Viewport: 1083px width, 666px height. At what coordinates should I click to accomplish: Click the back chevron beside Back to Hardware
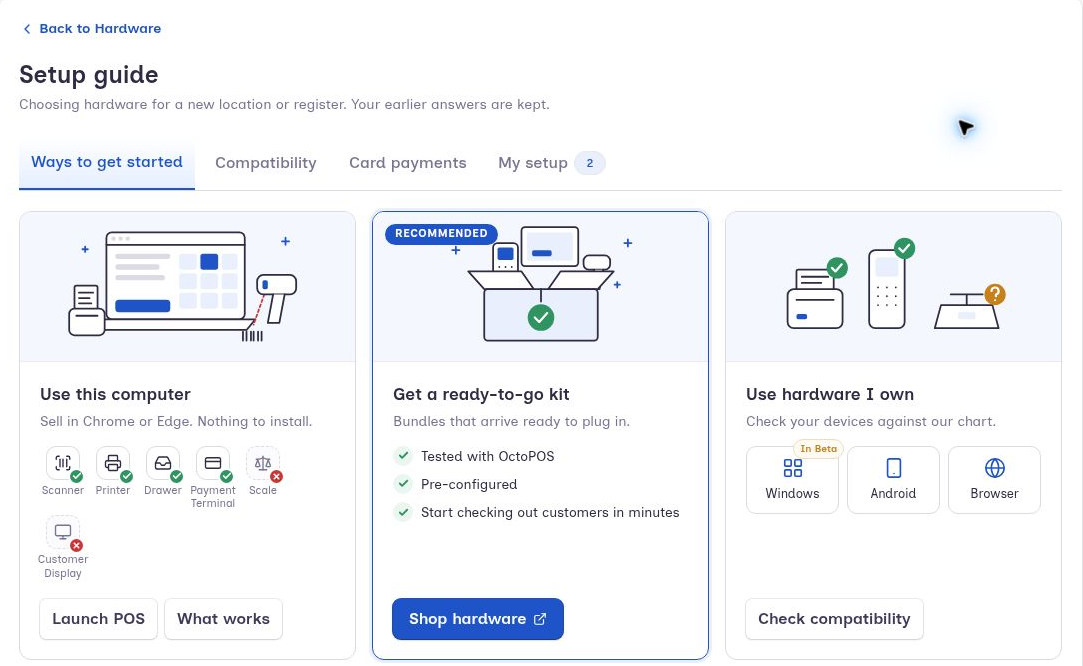[27, 29]
